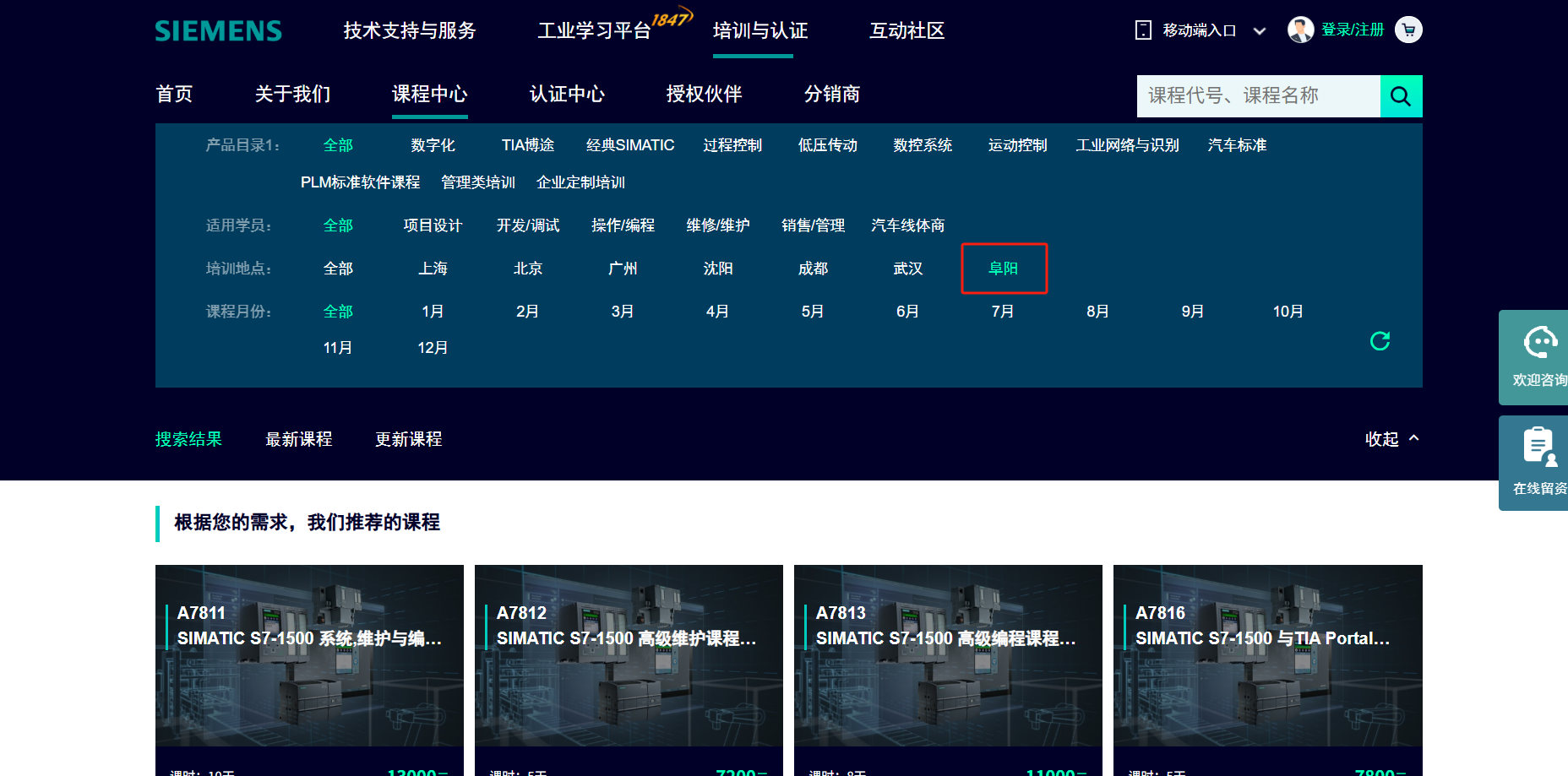This screenshot has width=1568, height=776.
Task: Open course card A7811
Action: coord(309,670)
